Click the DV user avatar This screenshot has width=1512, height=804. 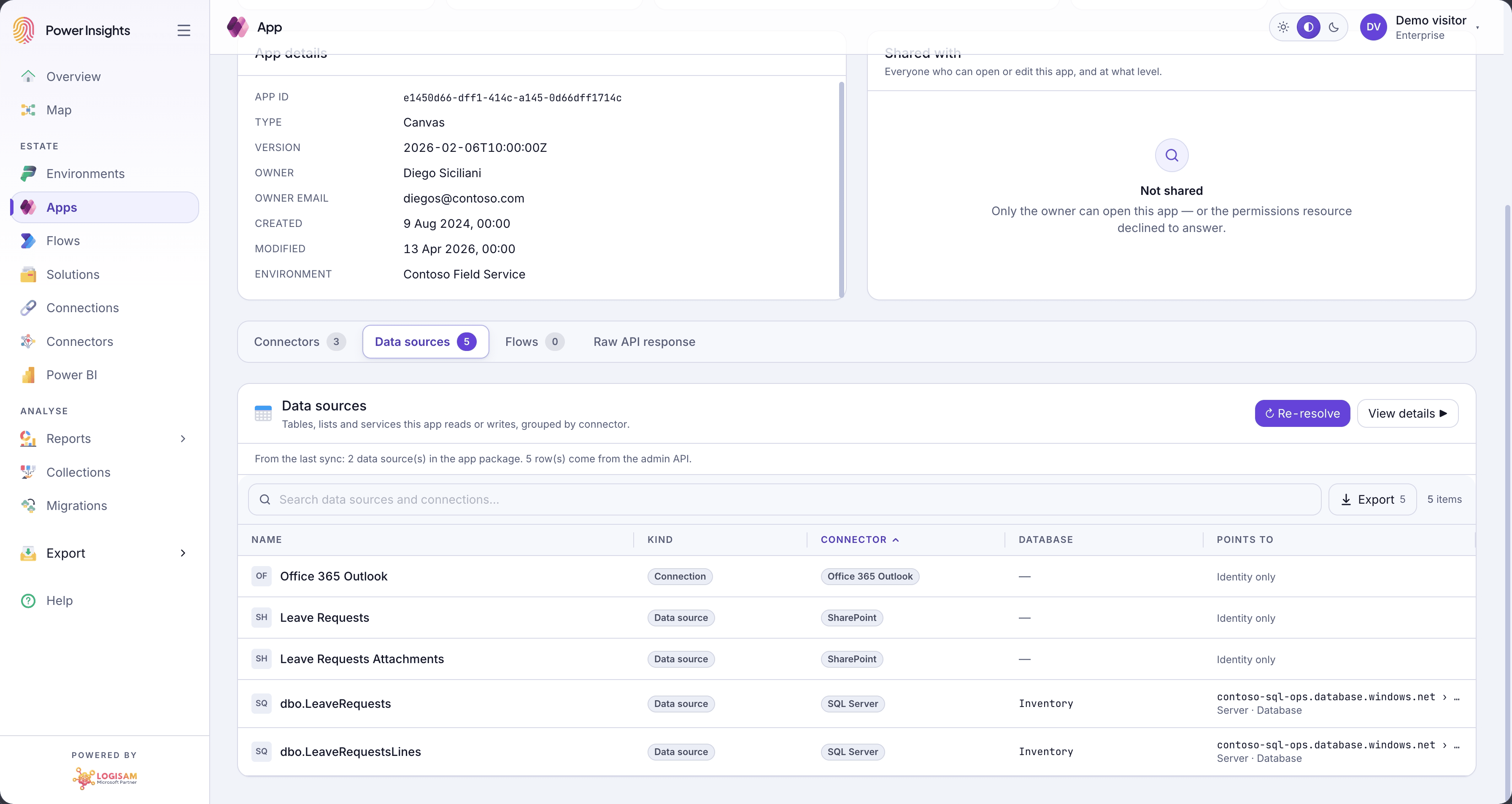(1374, 27)
